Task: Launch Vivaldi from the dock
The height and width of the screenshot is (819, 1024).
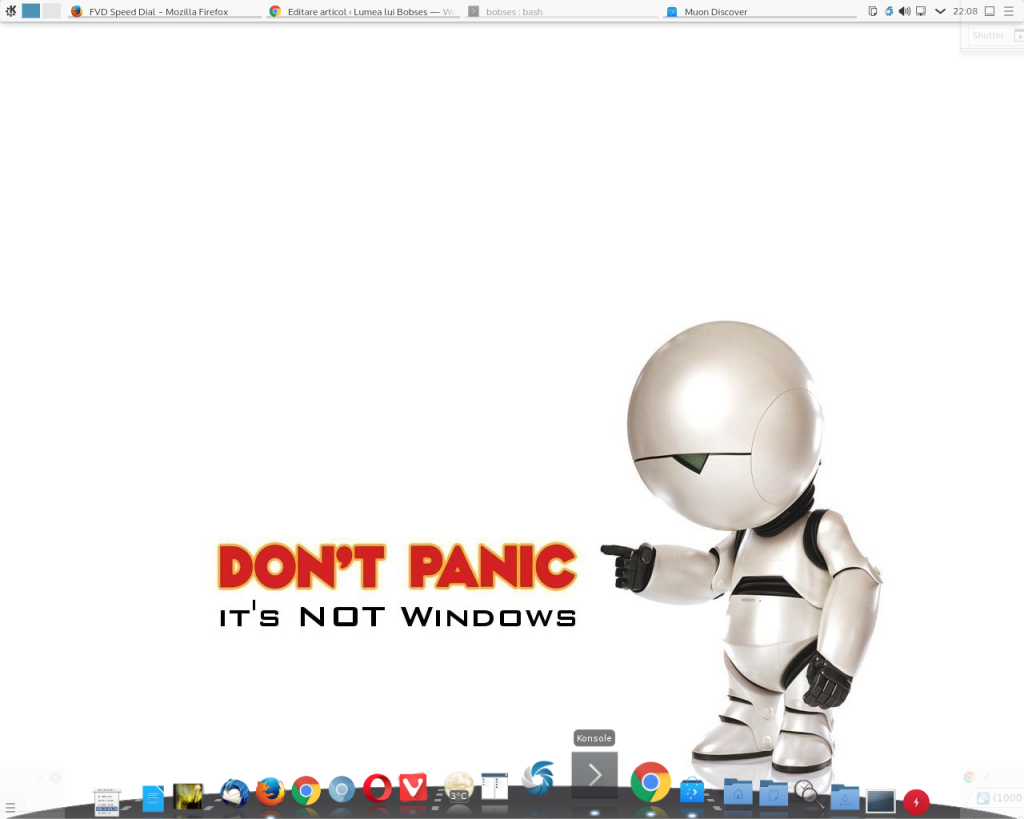Action: point(413,788)
